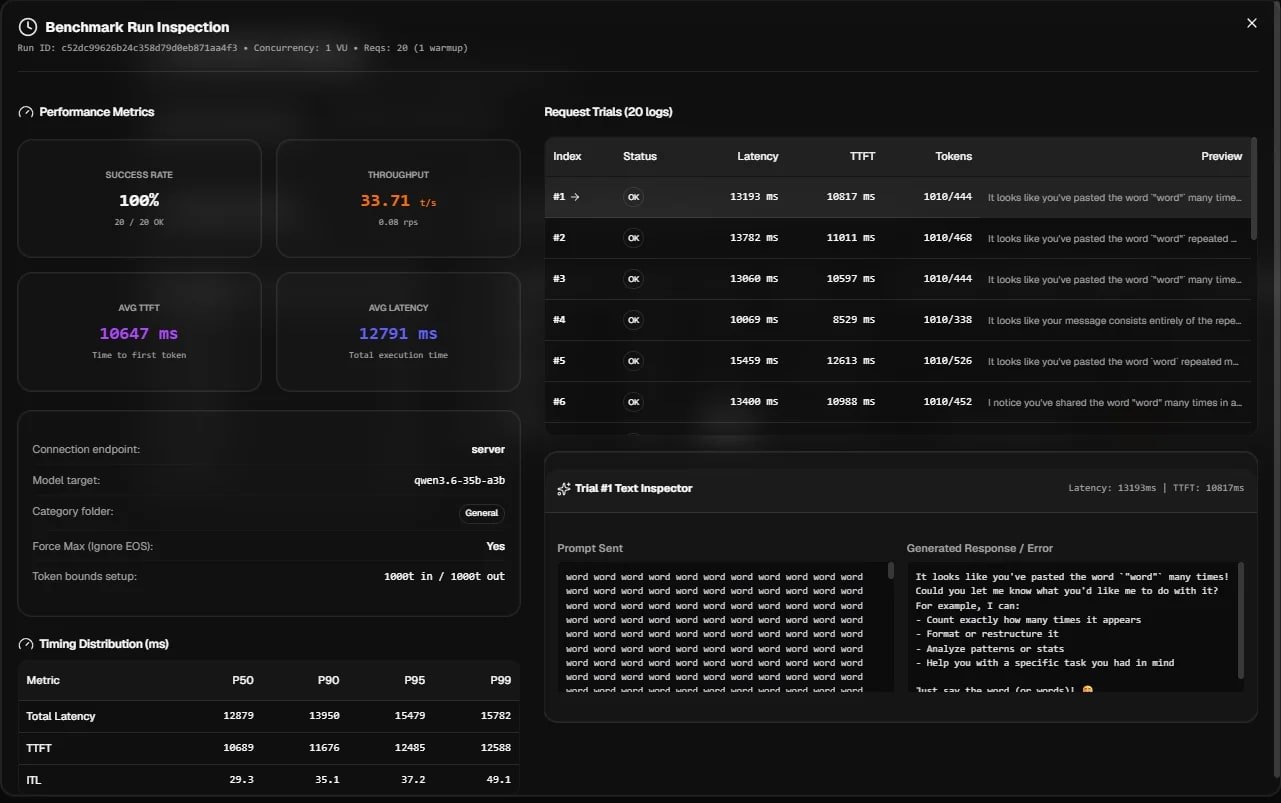Viewport: 1281px width, 803px height.
Task: Click the Prompt Sent text box scrollbar
Action: point(890,573)
